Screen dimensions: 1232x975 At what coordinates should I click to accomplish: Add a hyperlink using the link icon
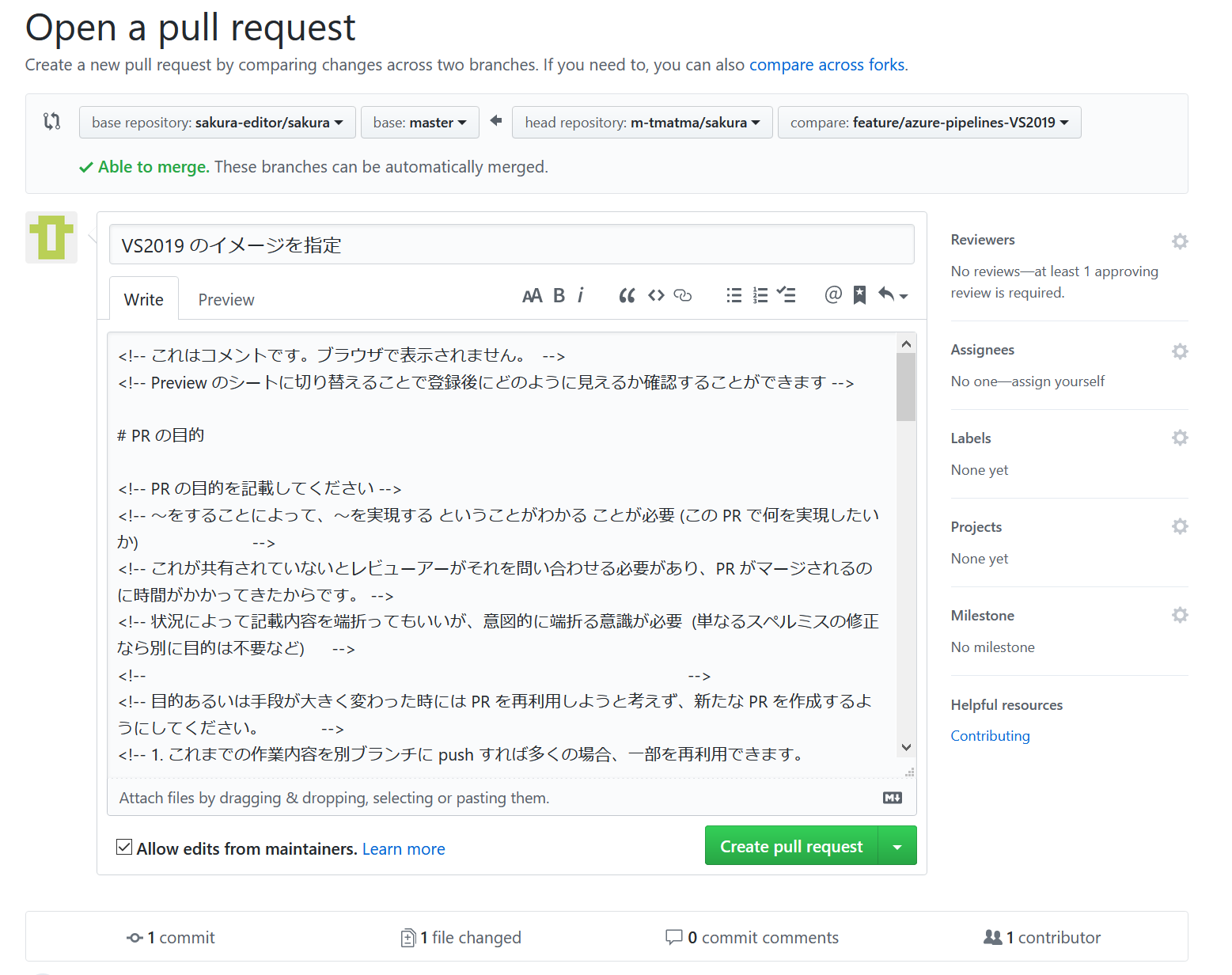[x=682, y=294]
